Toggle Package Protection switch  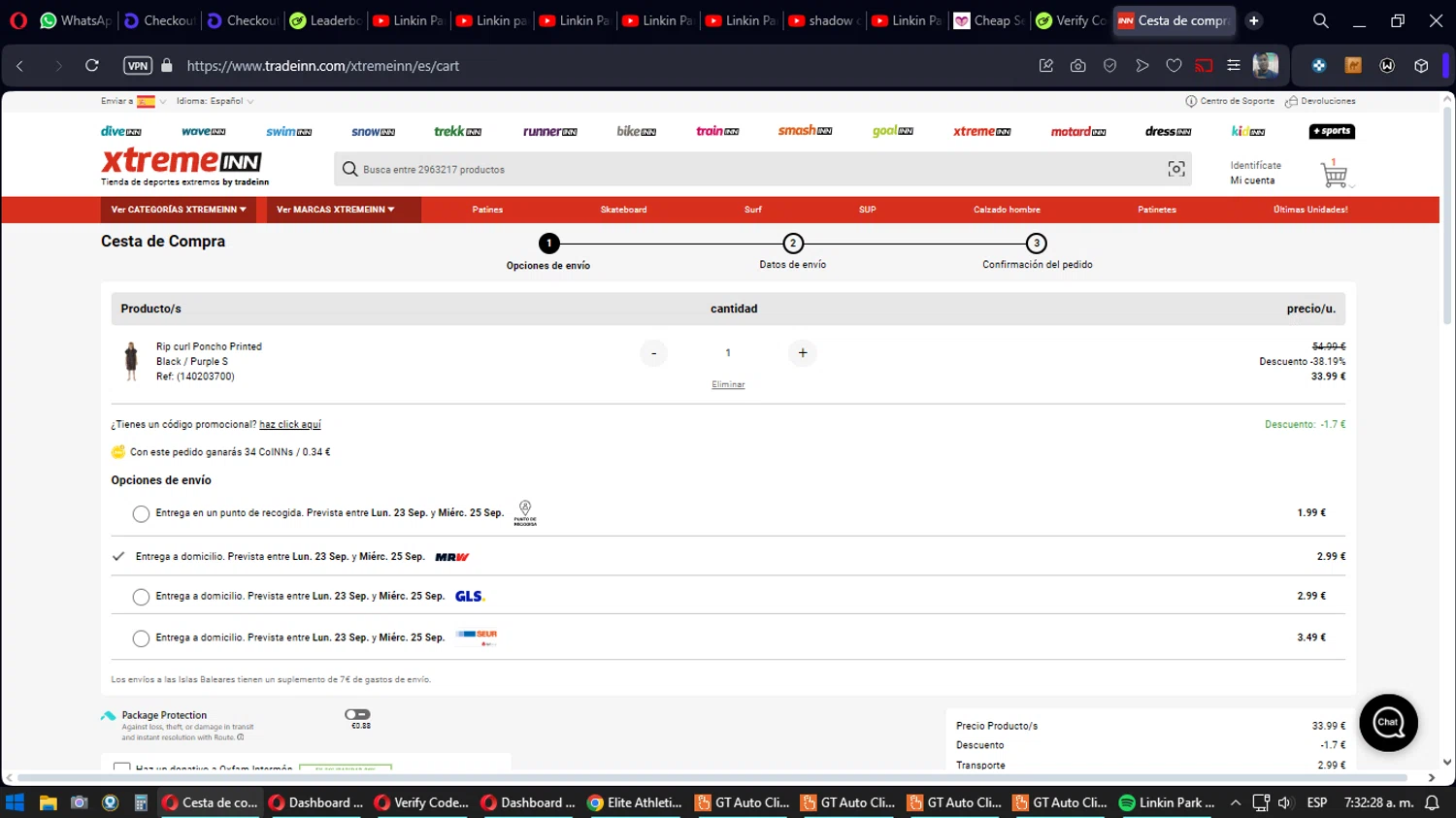(x=357, y=714)
